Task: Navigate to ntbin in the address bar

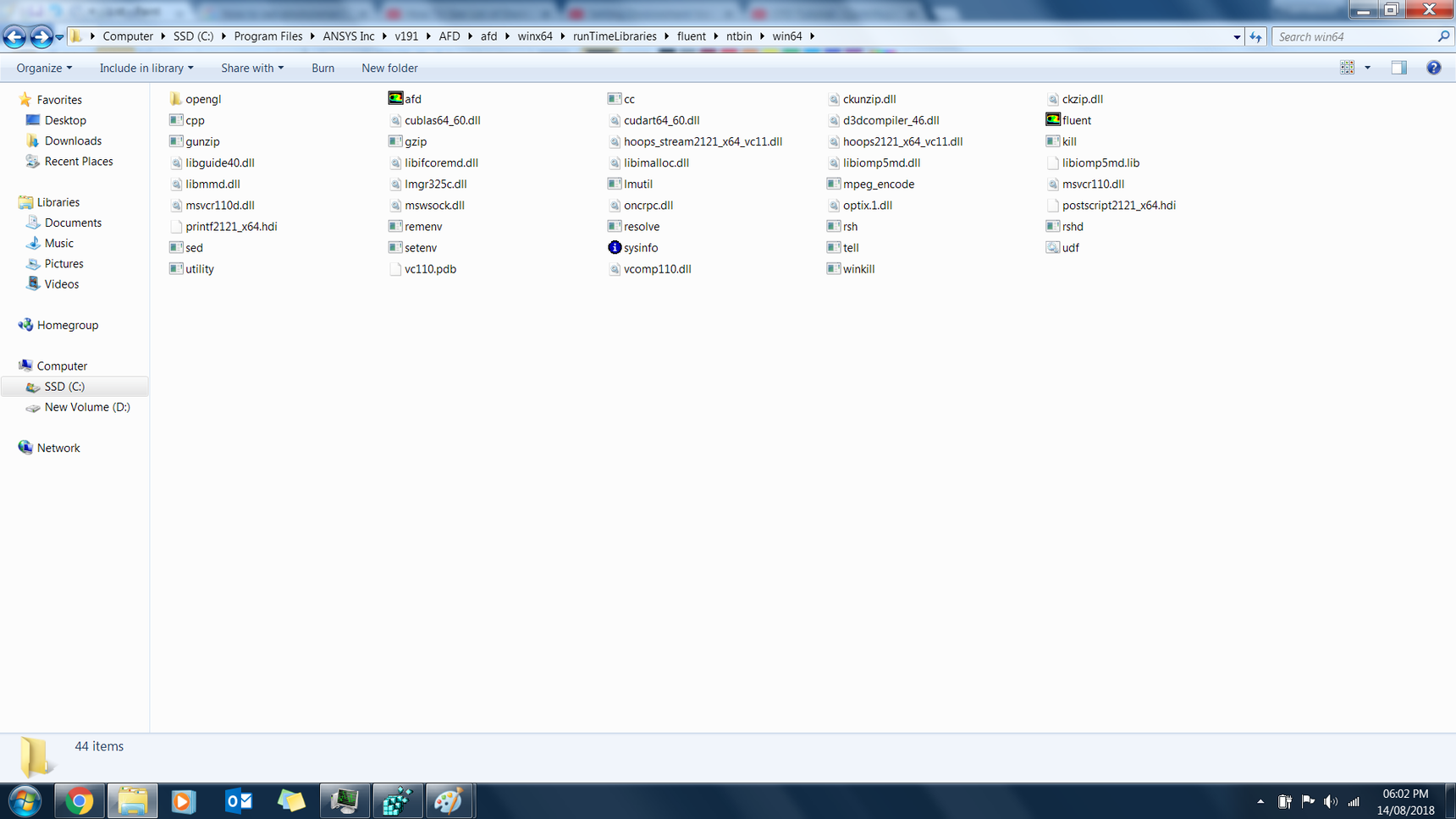Action: click(739, 36)
